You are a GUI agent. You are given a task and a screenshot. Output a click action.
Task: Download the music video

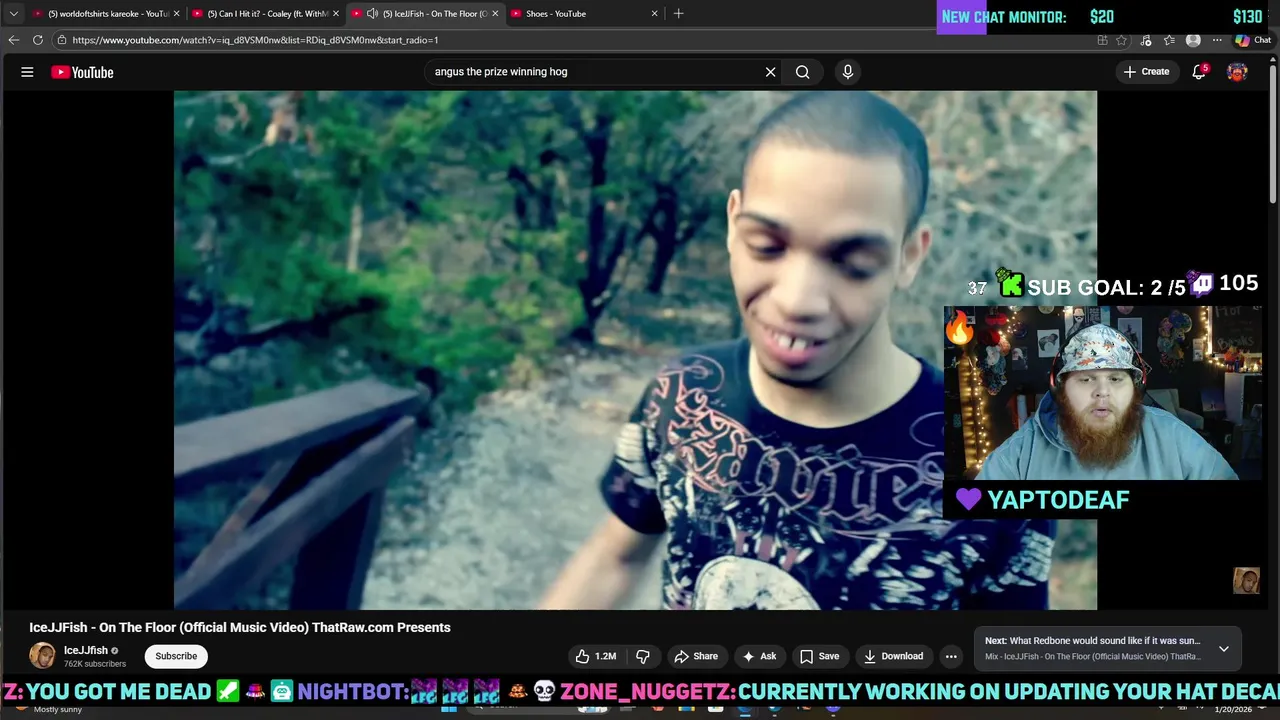click(893, 656)
